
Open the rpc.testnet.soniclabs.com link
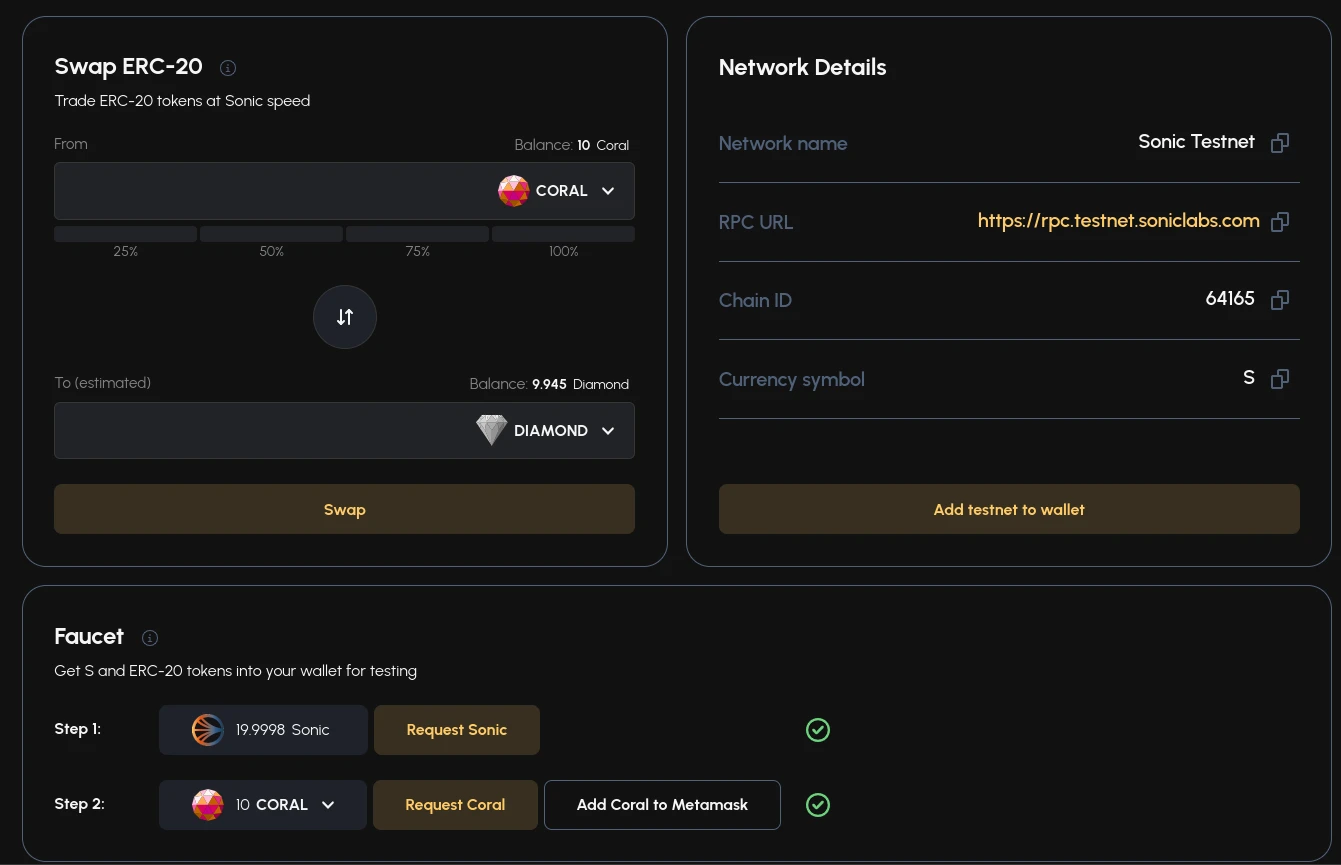click(x=1119, y=221)
